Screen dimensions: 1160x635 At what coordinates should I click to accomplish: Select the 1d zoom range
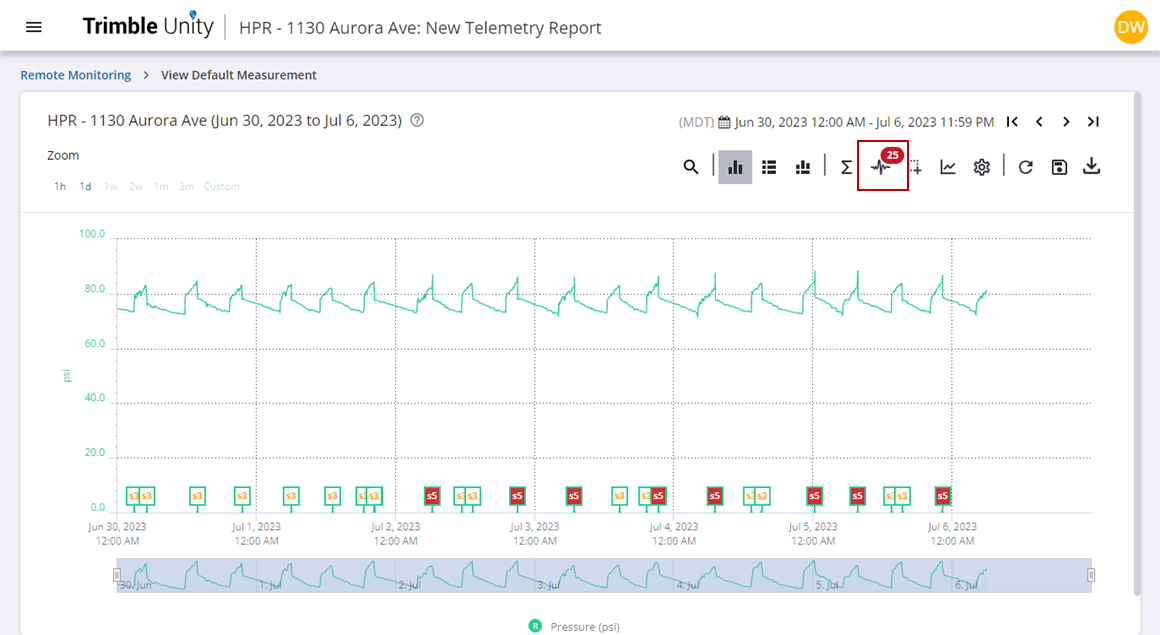[x=86, y=187]
